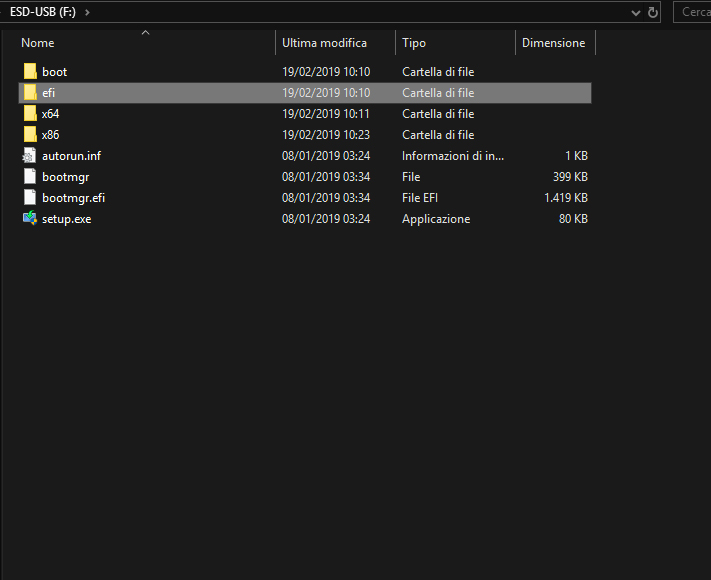Refresh the ESD-USB folder view
Image resolution: width=711 pixels, height=580 pixels.
point(653,12)
